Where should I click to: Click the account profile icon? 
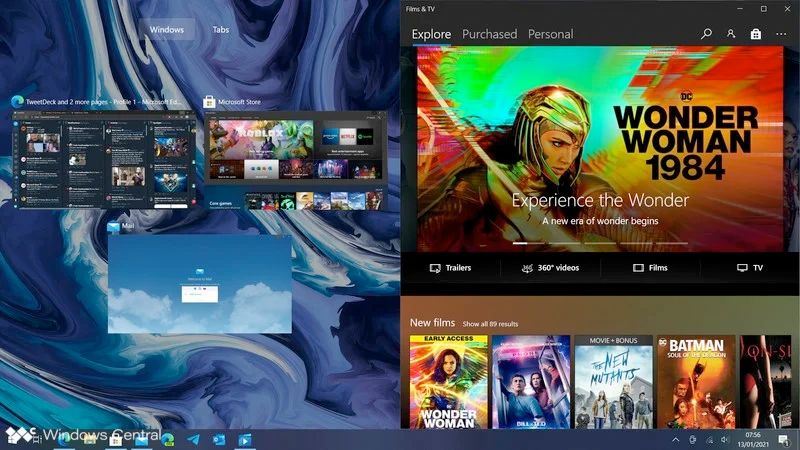pyautogui.click(x=731, y=34)
